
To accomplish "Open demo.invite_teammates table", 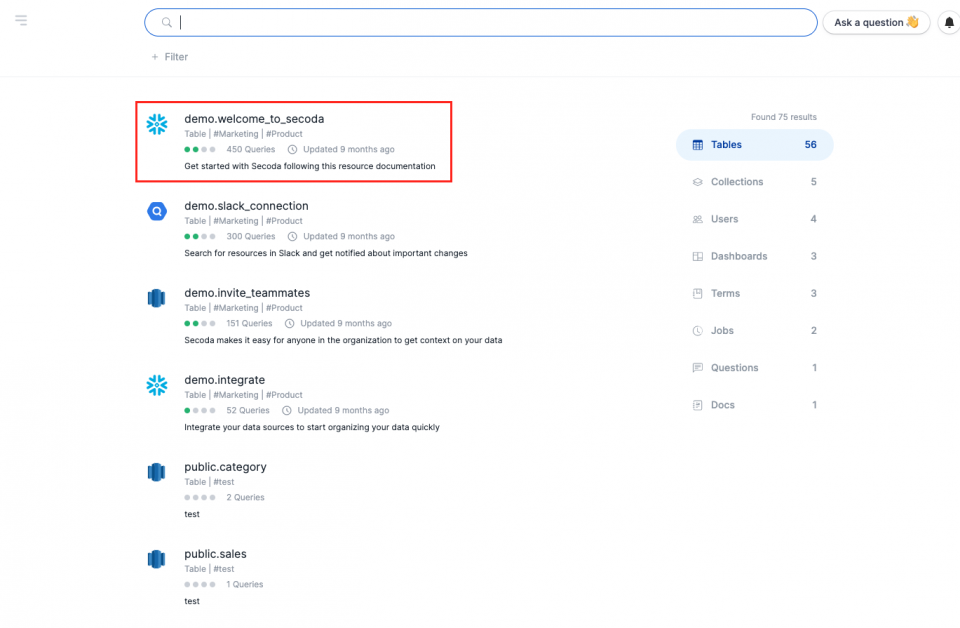I will [x=247, y=293].
